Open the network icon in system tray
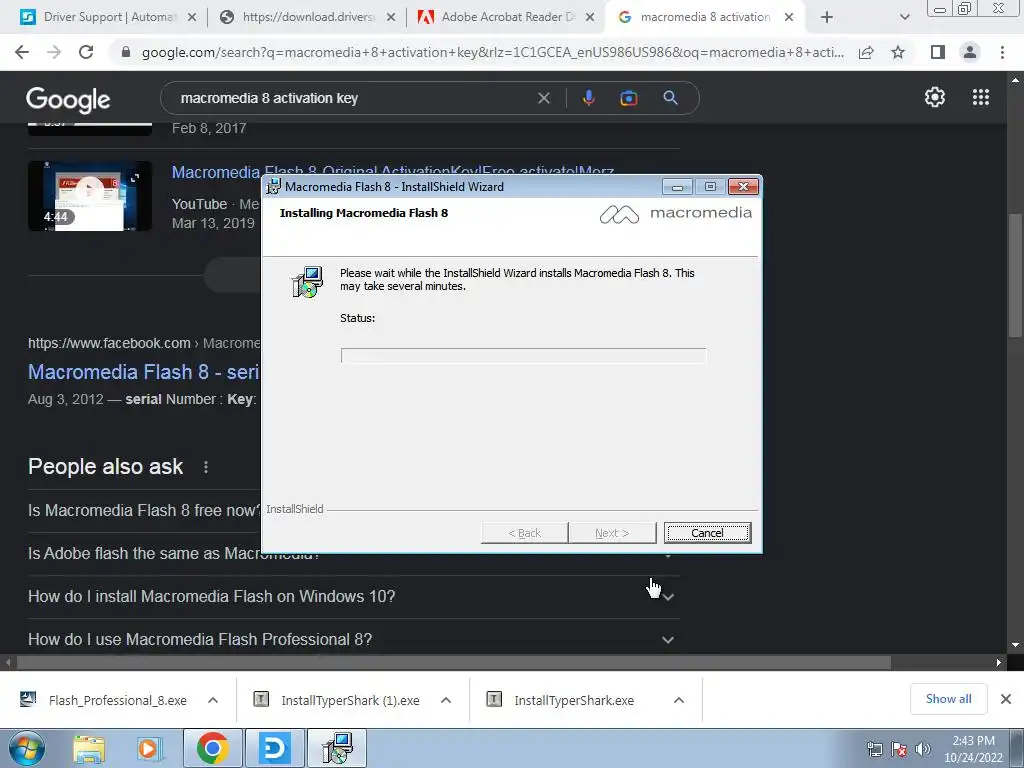The width and height of the screenshot is (1024, 768). [874, 749]
